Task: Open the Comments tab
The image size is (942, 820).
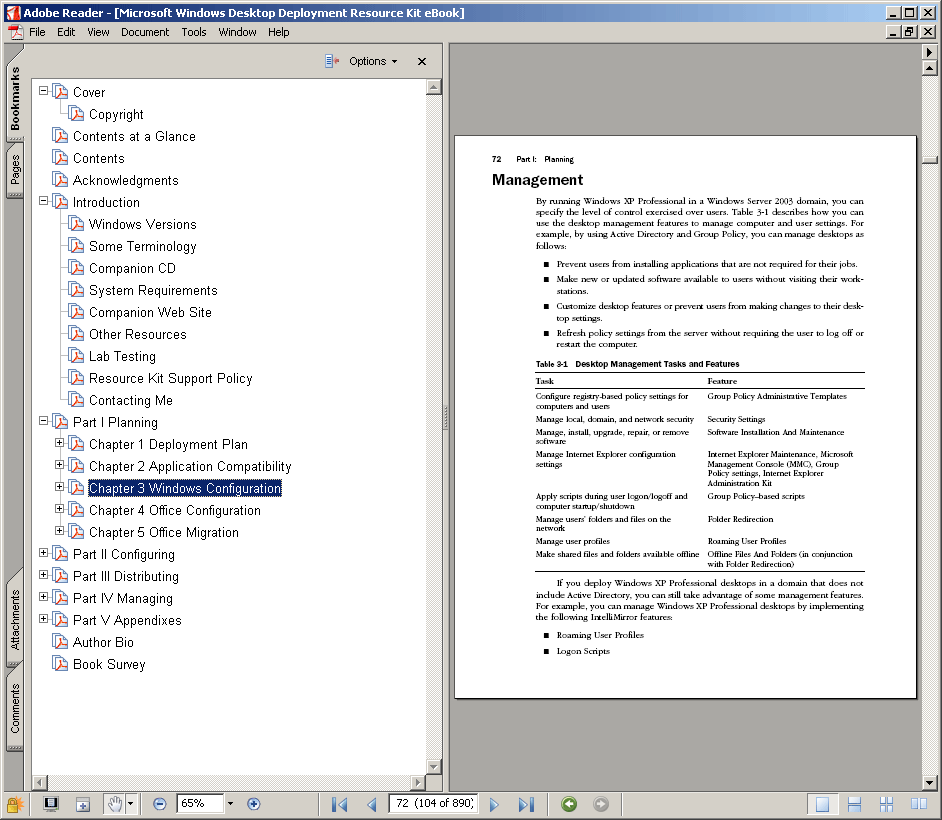Action: 15,709
